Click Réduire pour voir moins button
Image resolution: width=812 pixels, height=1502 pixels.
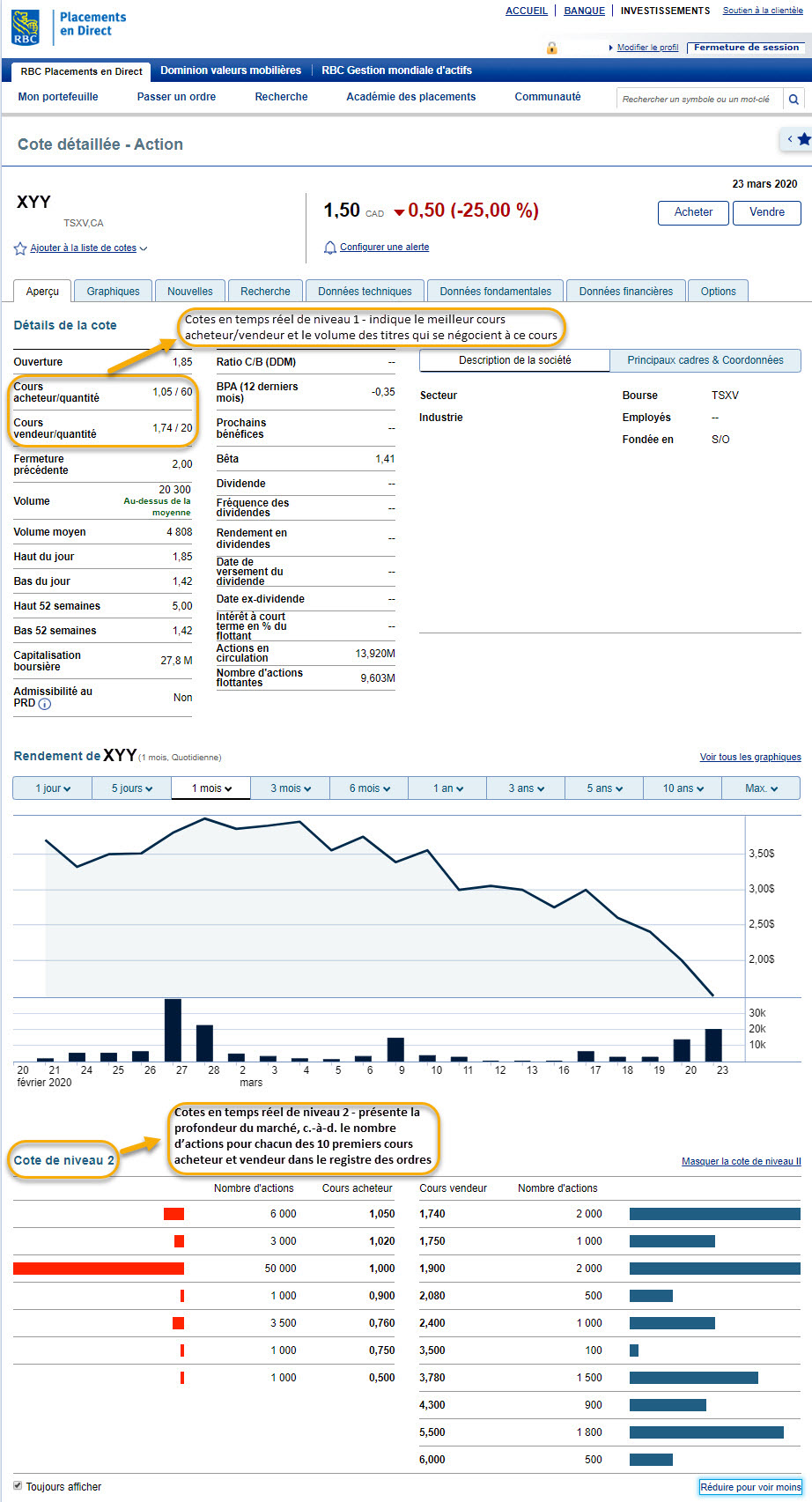750,1487
